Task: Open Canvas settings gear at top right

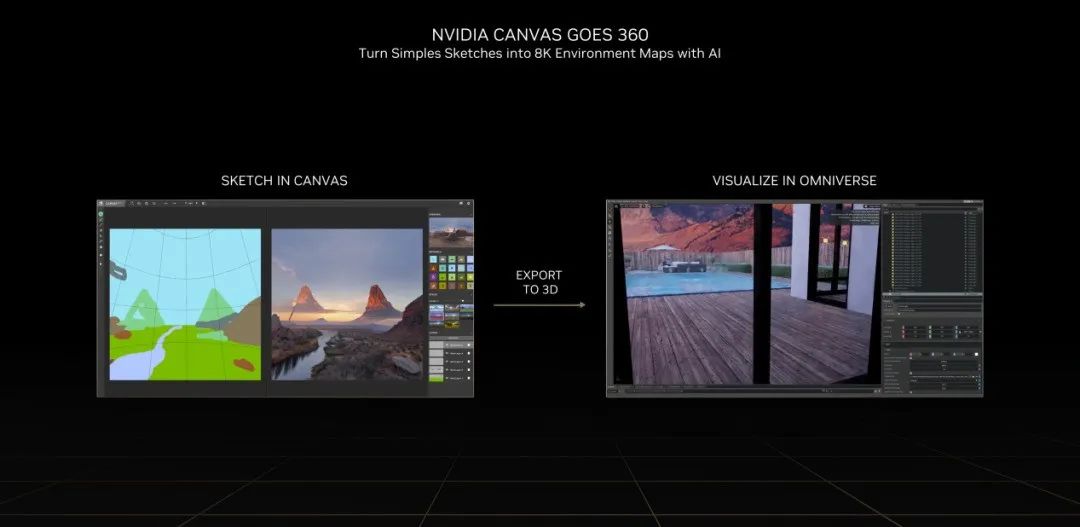Action: pyautogui.click(x=468, y=203)
